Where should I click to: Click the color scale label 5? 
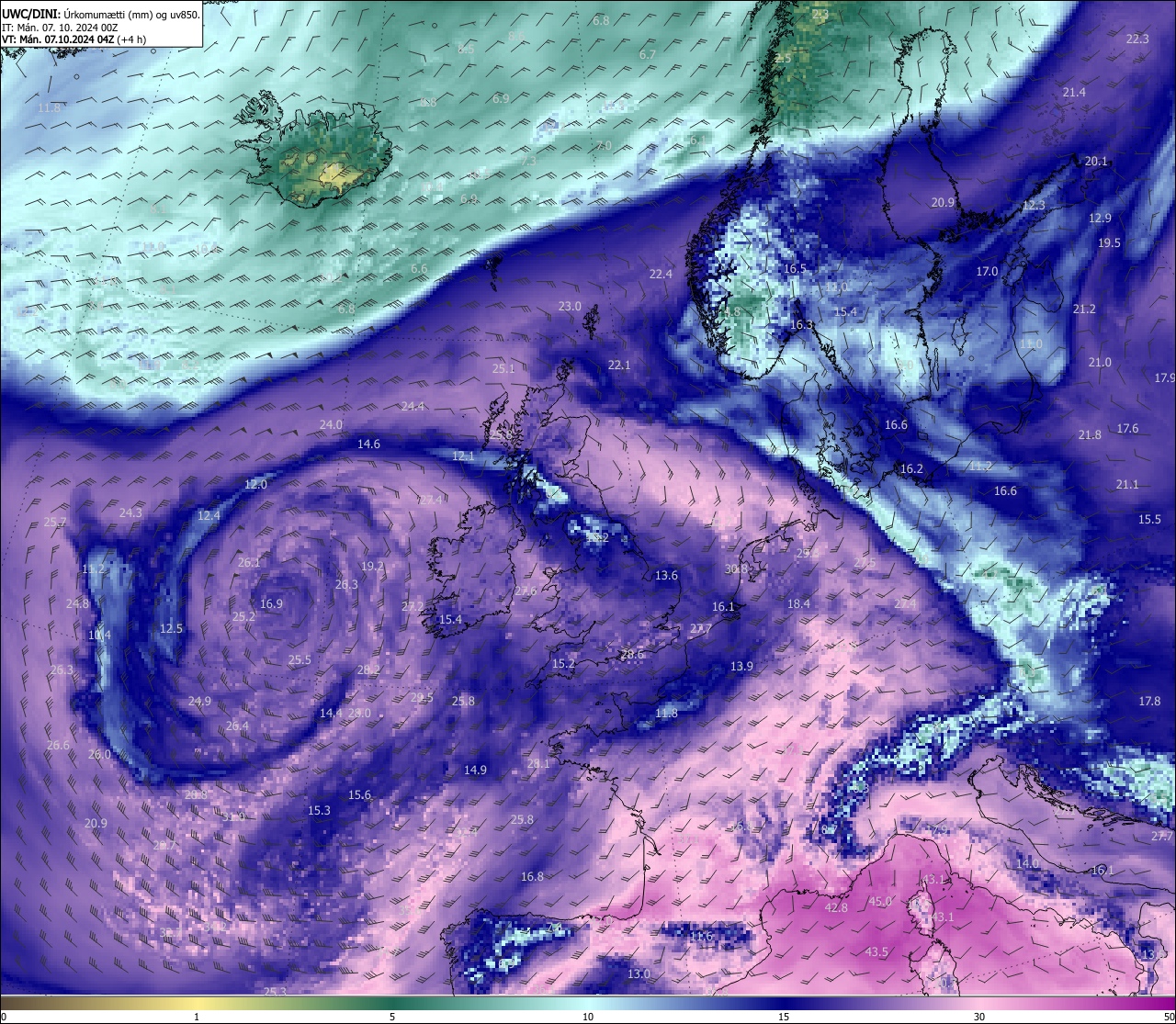click(x=392, y=1017)
